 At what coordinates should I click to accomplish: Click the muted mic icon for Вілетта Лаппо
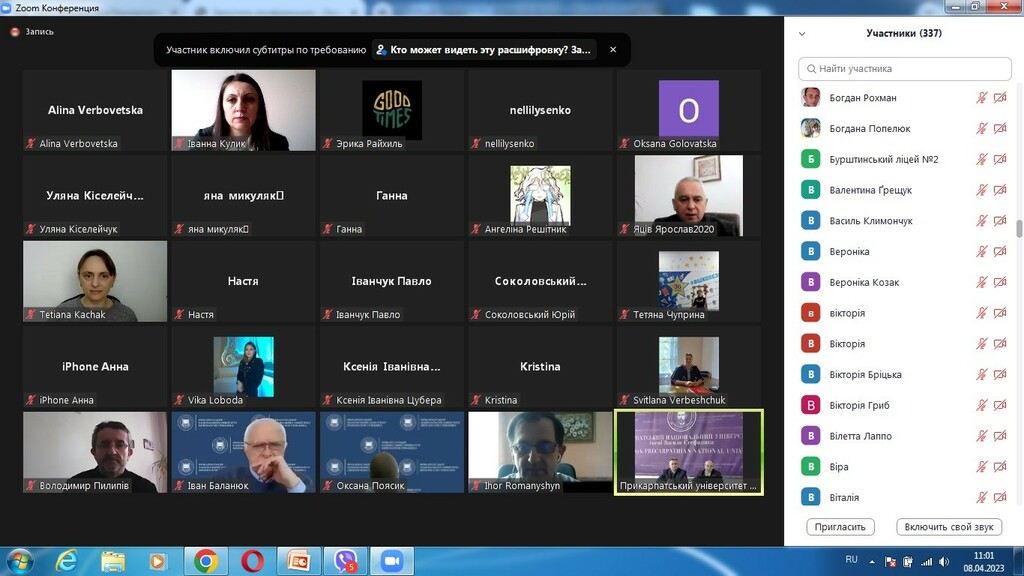(982, 436)
